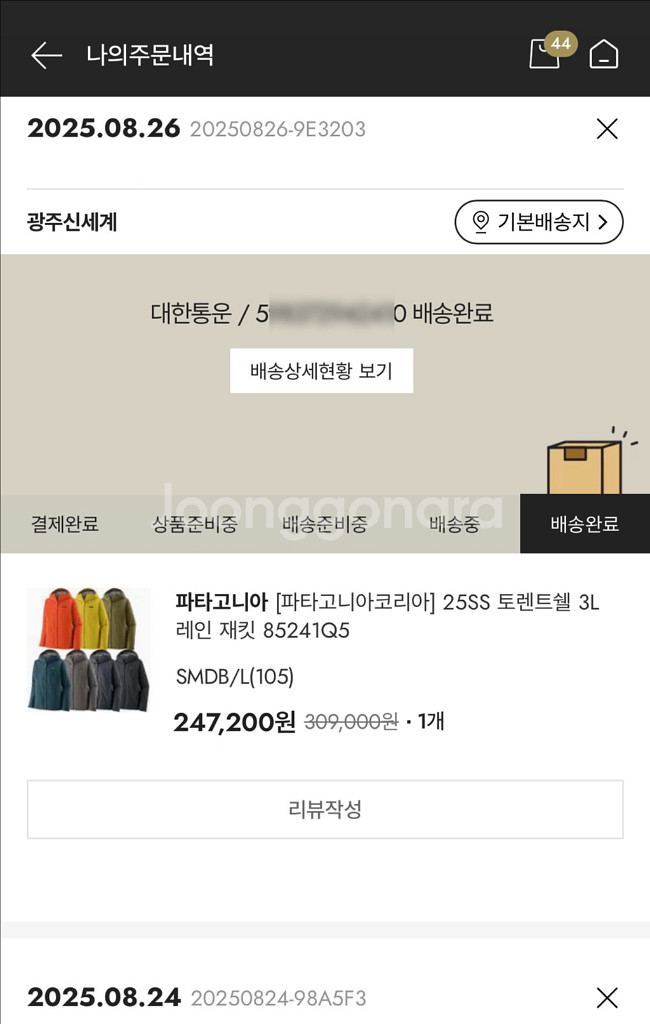Open the shopping cart with 44 items
The height and width of the screenshot is (1024, 650).
click(545, 54)
